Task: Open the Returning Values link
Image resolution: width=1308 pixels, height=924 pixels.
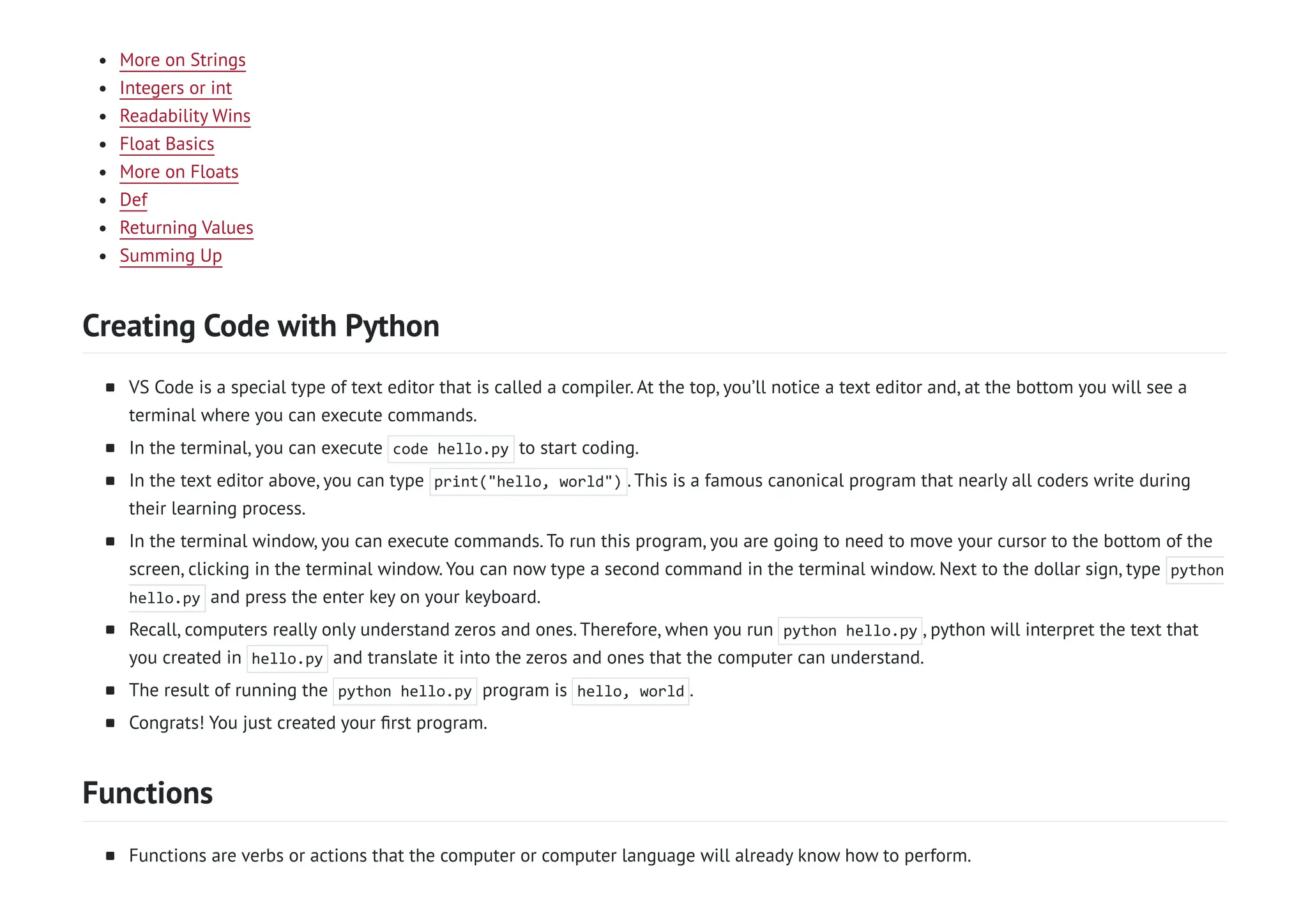Action: (x=186, y=228)
